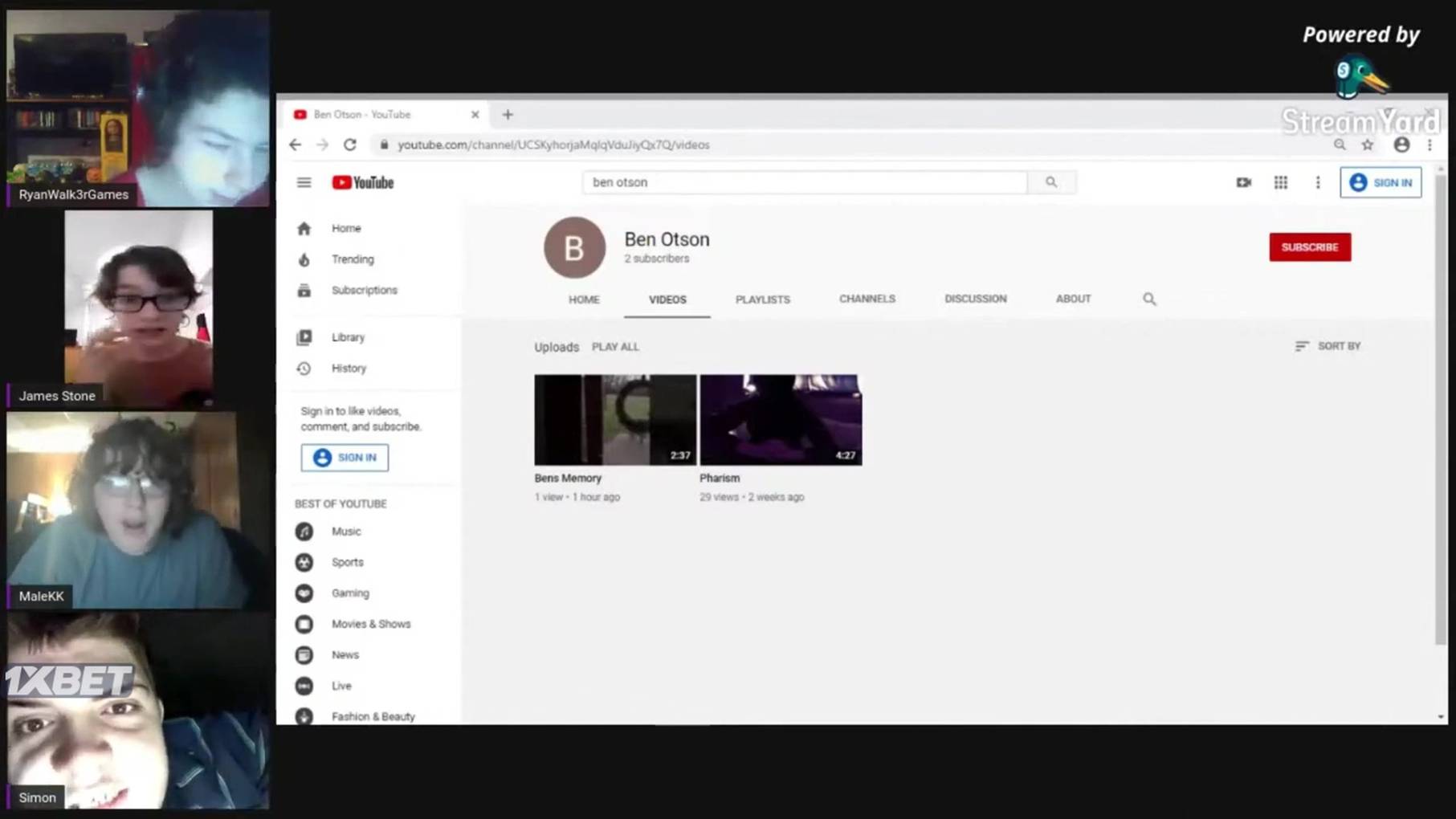Click the search magnifier button beside the search box
This screenshot has width=1456, height=819.
tap(1051, 182)
